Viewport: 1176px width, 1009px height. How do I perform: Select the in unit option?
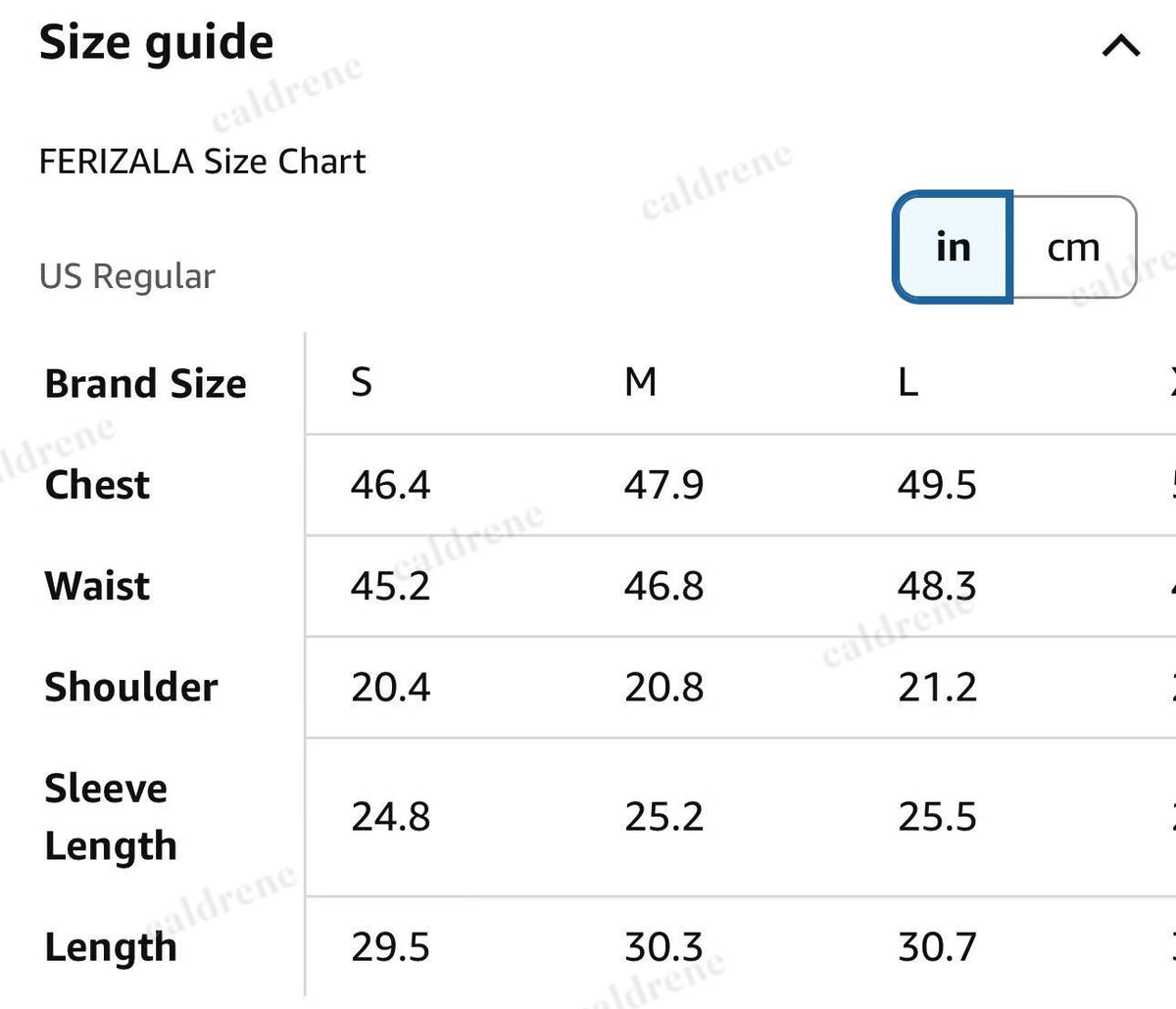(953, 247)
